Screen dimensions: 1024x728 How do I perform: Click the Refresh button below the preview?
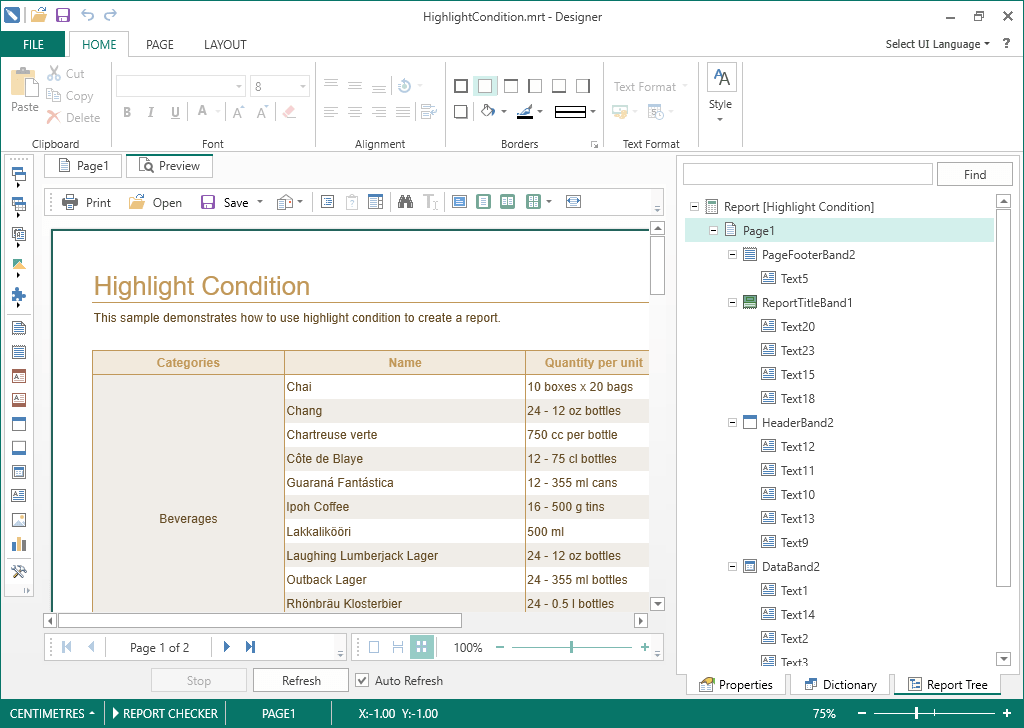pyautogui.click(x=300, y=680)
